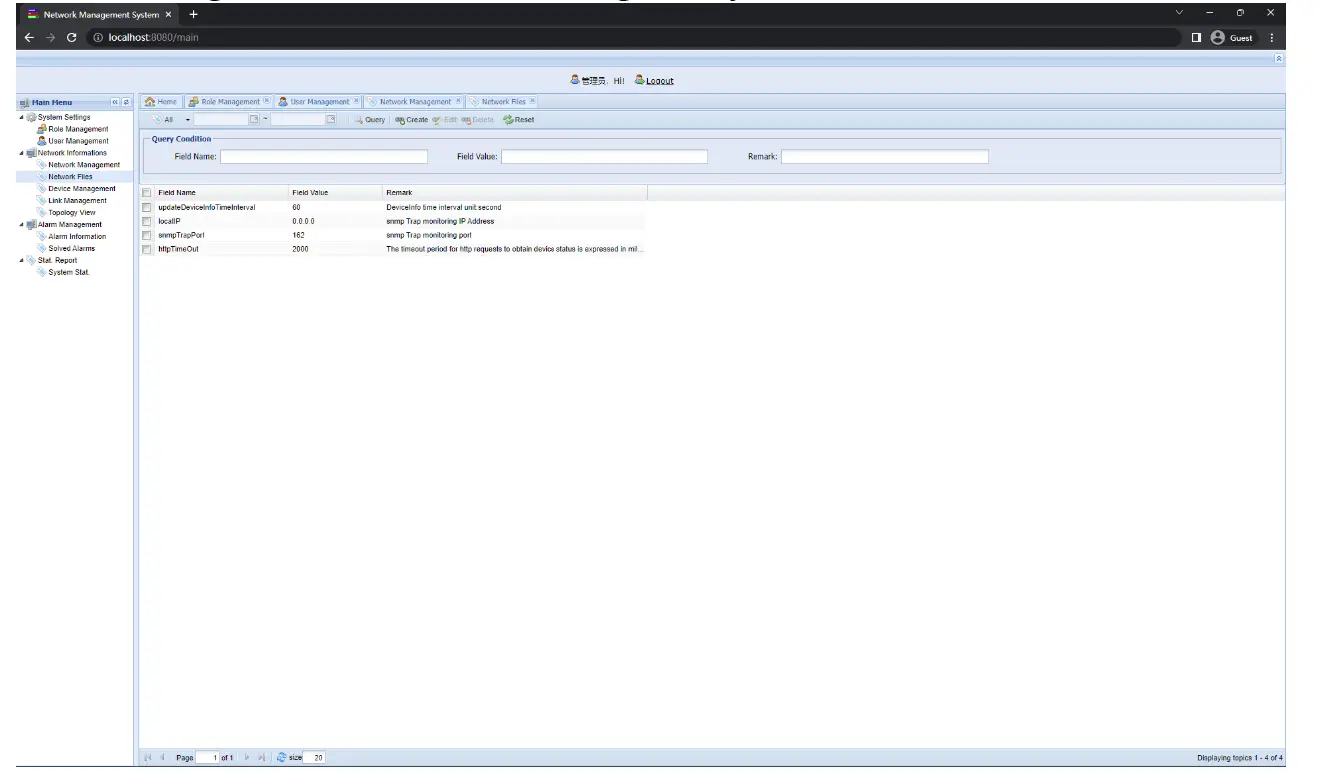Click the Logout link
1324x772 pixels.
tap(659, 80)
